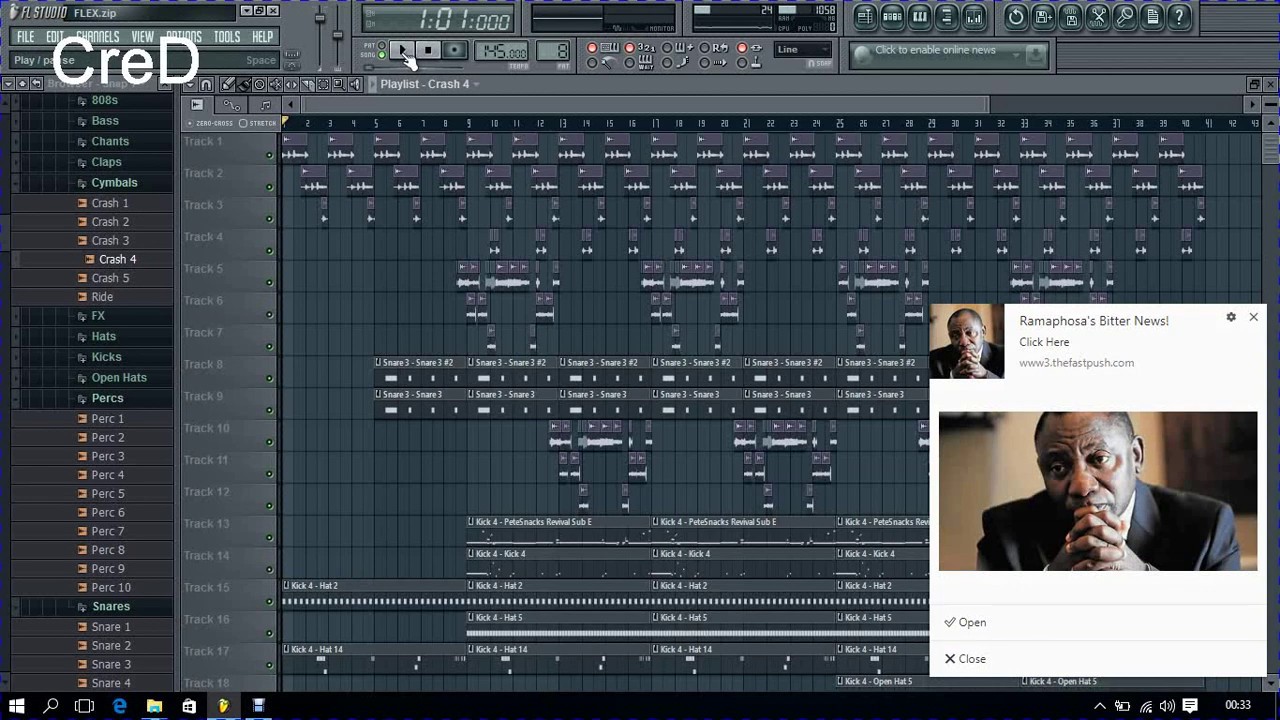Click the Undo history icon
The width and height of the screenshot is (1280, 720).
(x=1016, y=17)
